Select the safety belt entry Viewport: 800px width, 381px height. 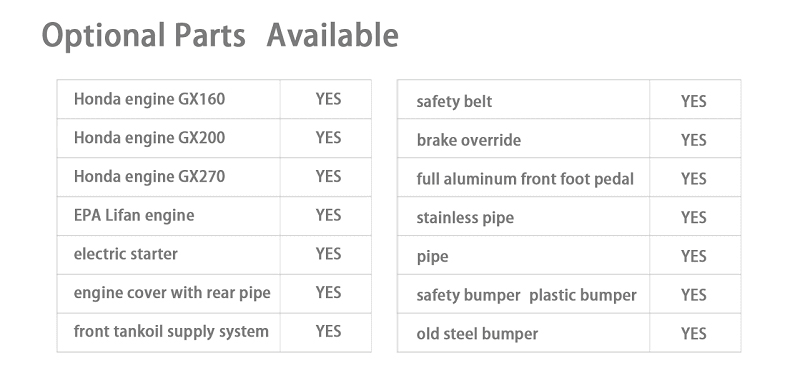tap(454, 101)
